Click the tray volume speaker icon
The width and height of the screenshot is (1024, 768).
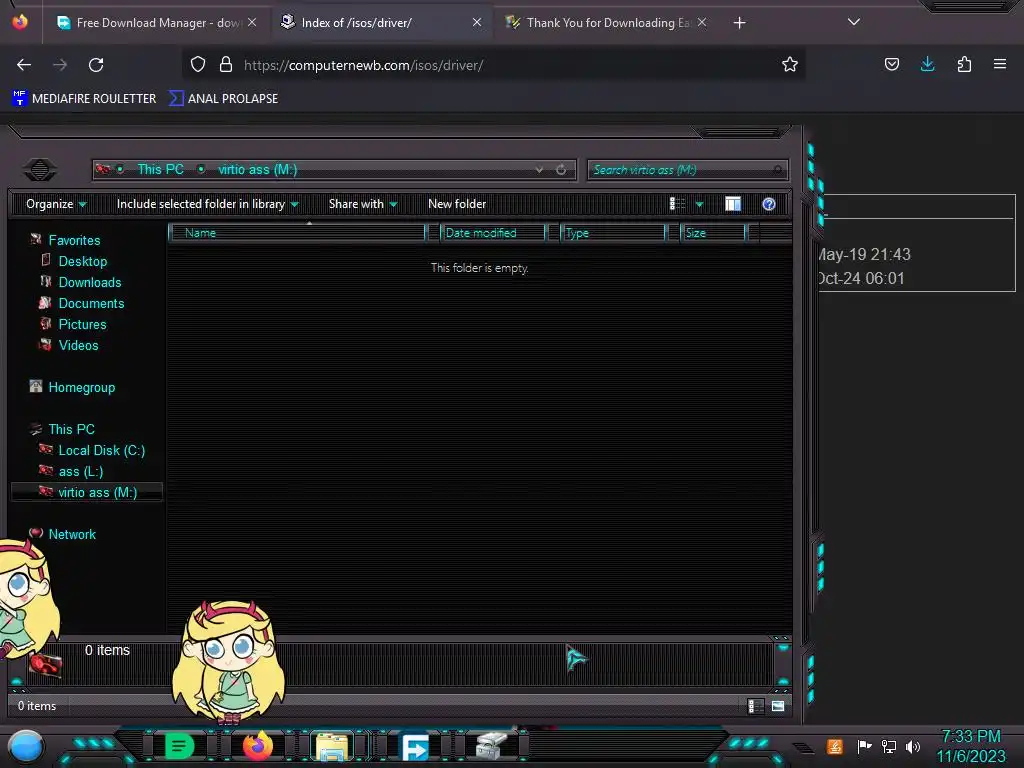tap(913, 746)
